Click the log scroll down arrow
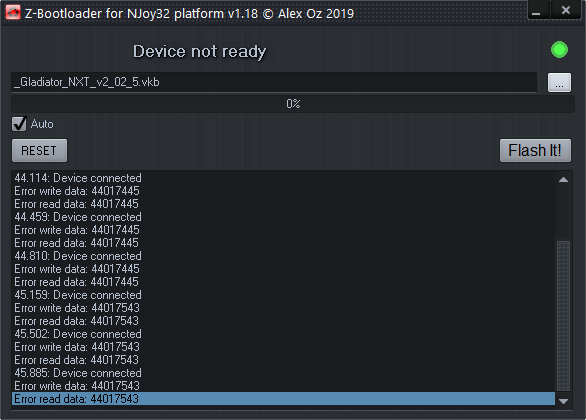Viewport: 586px width, 420px height. tap(563, 401)
